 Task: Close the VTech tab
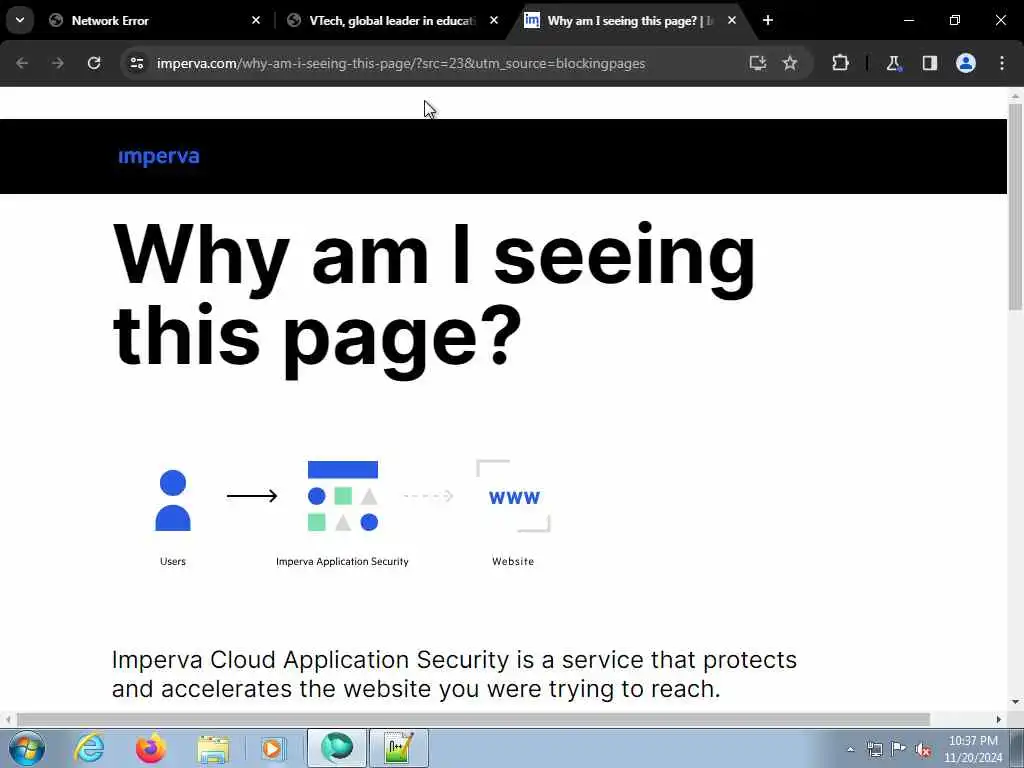tap(494, 21)
